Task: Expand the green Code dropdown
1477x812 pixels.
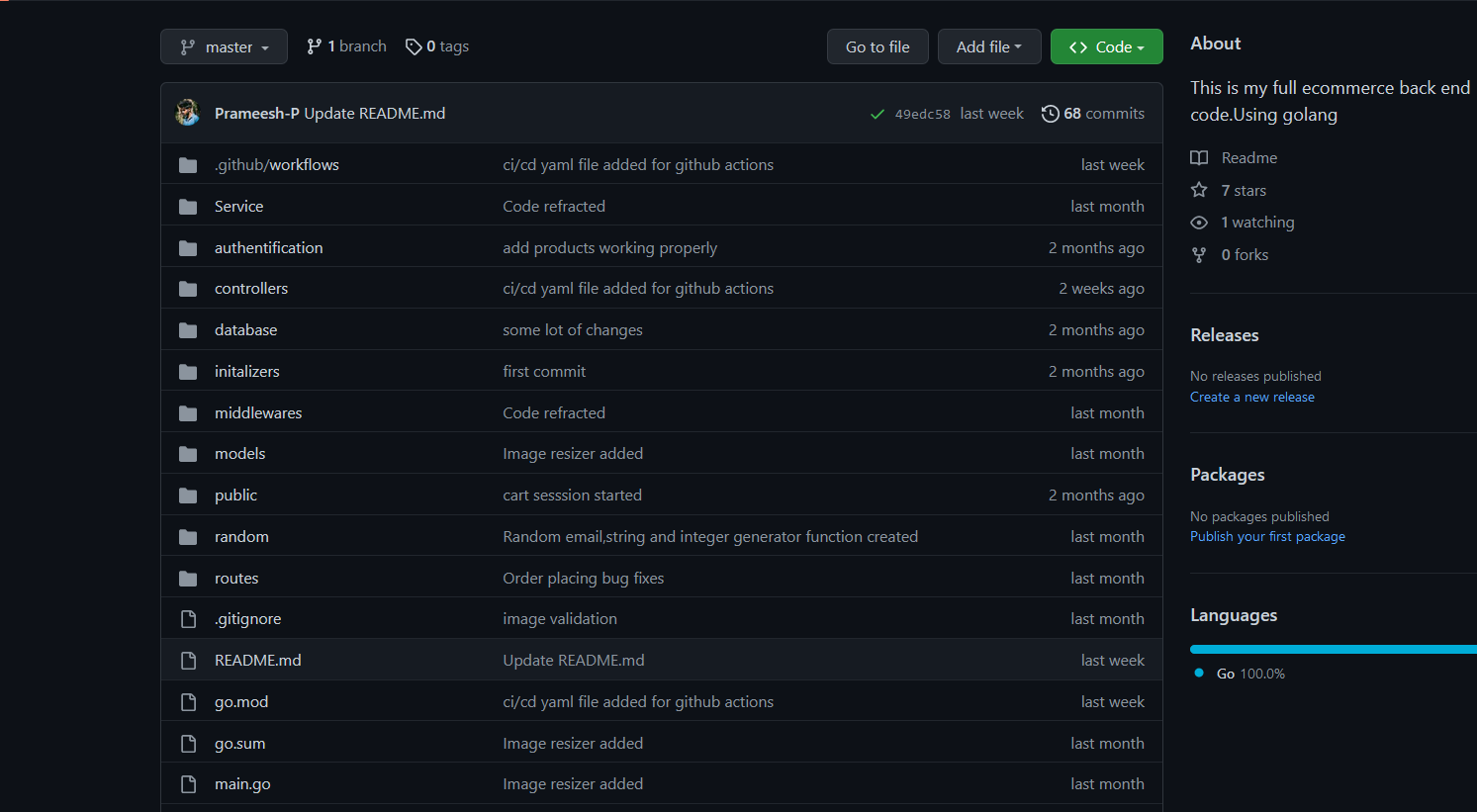Action: 1106,46
